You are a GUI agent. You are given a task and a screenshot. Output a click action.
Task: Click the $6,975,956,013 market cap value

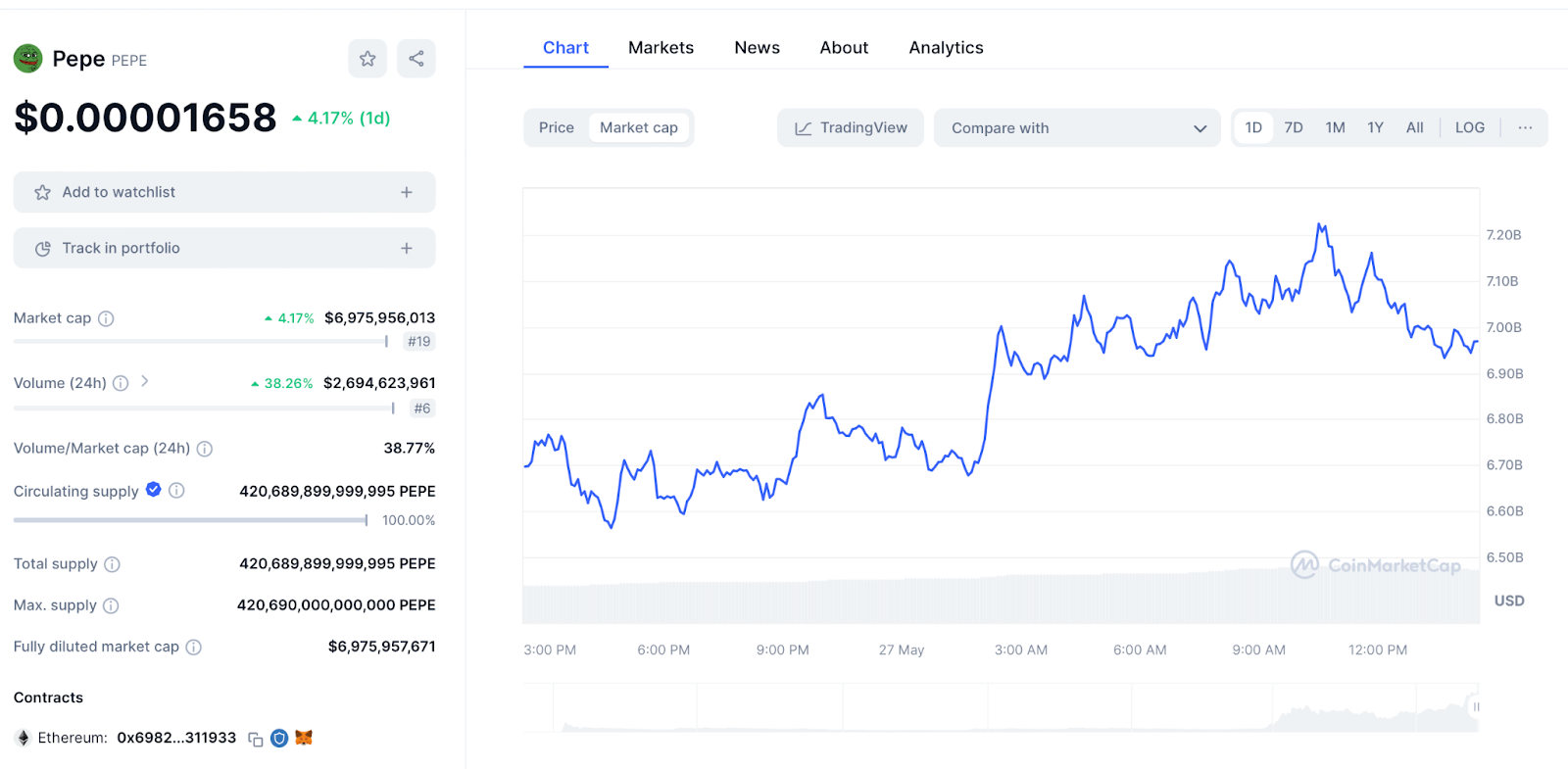coord(379,317)
